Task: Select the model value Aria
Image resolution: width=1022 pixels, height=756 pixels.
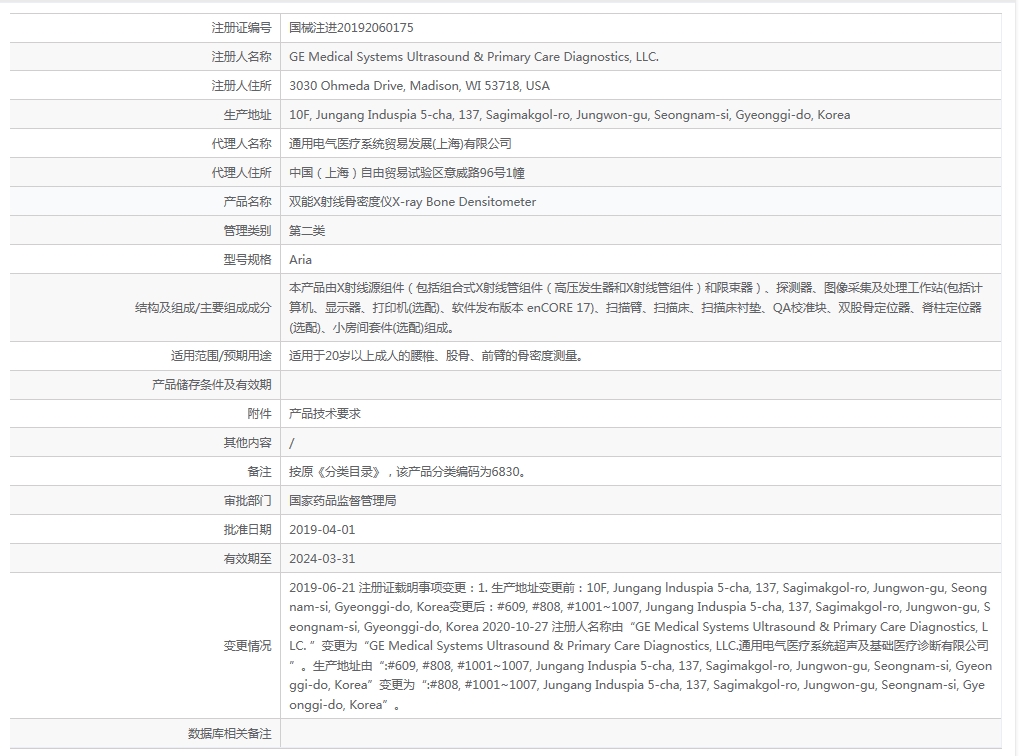Action: 300,259
